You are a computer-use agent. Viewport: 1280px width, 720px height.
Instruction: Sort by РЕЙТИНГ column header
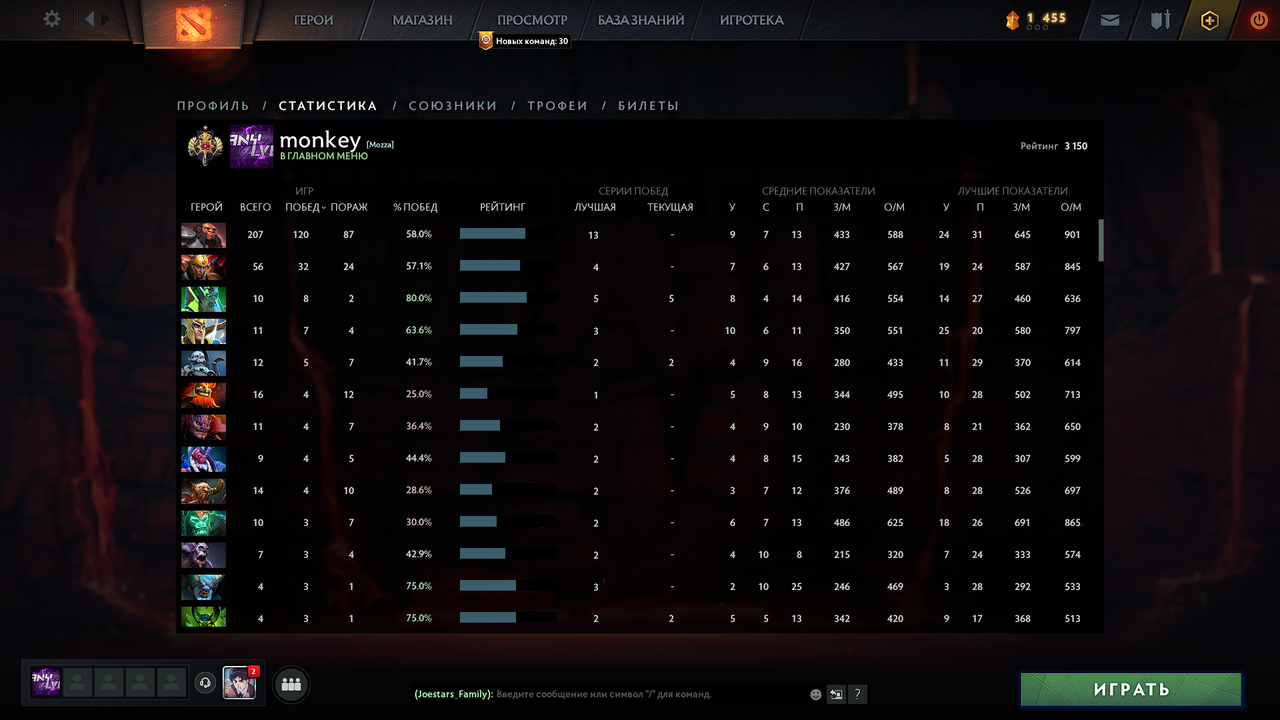502,207
